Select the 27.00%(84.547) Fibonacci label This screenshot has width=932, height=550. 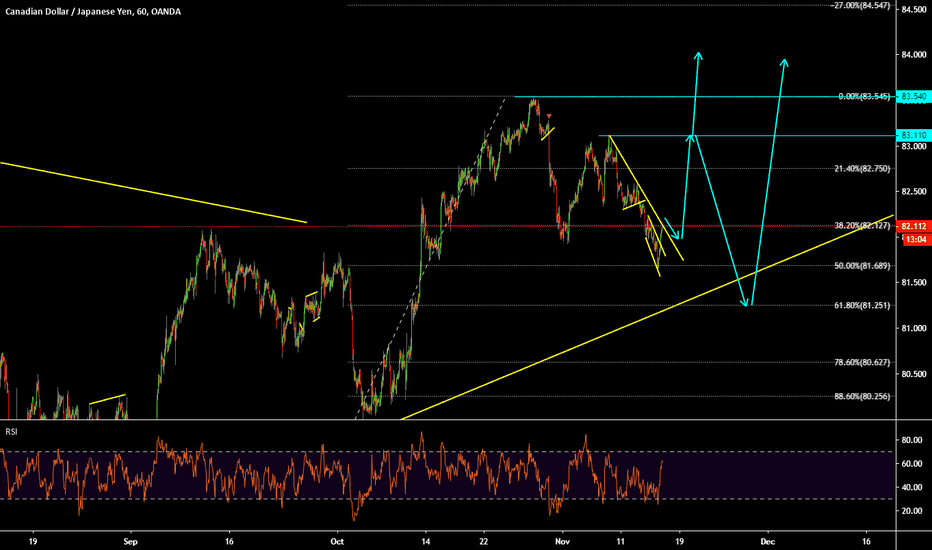point(861,5)
